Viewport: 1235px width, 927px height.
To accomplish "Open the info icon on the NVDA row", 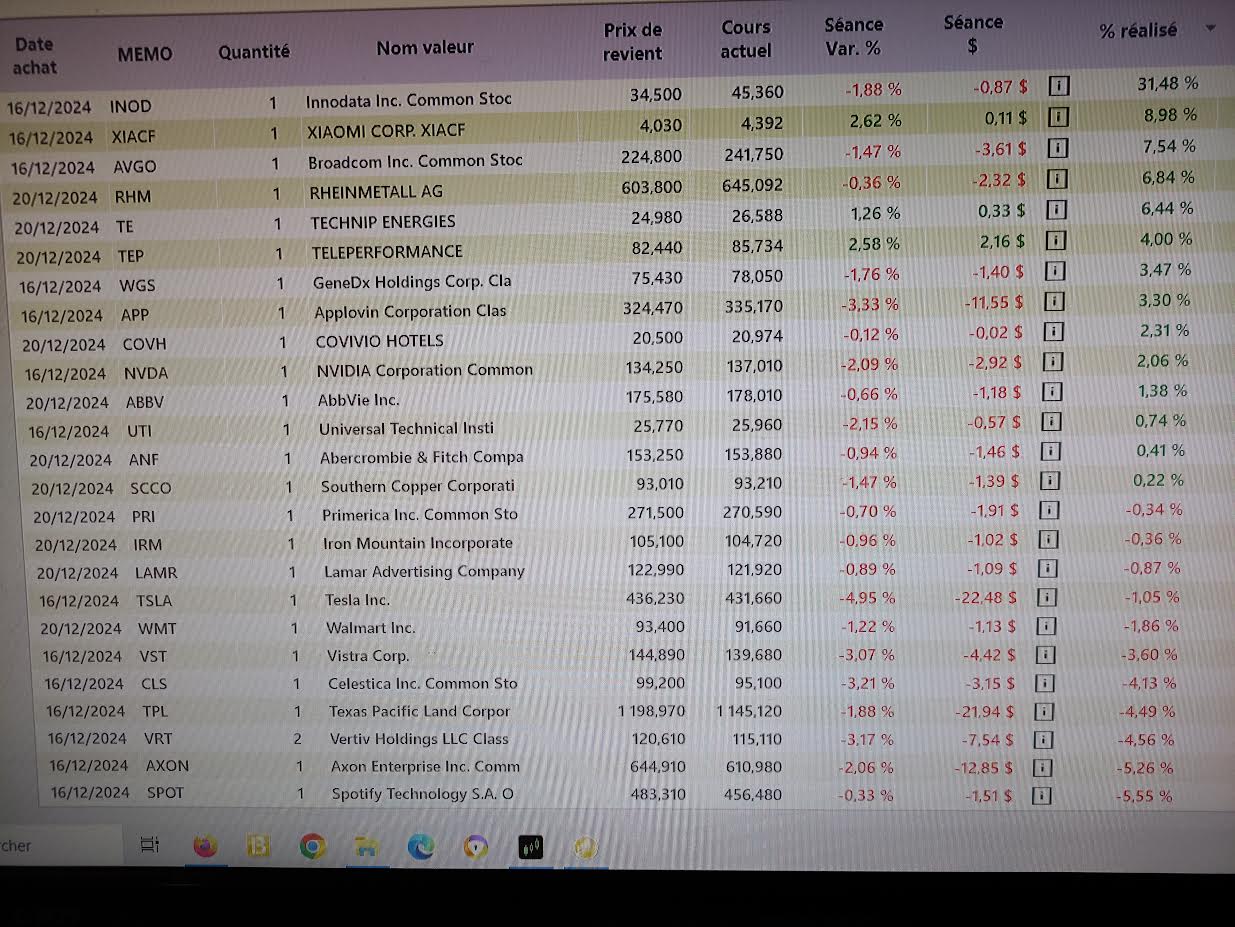I will pos(1054,362).
